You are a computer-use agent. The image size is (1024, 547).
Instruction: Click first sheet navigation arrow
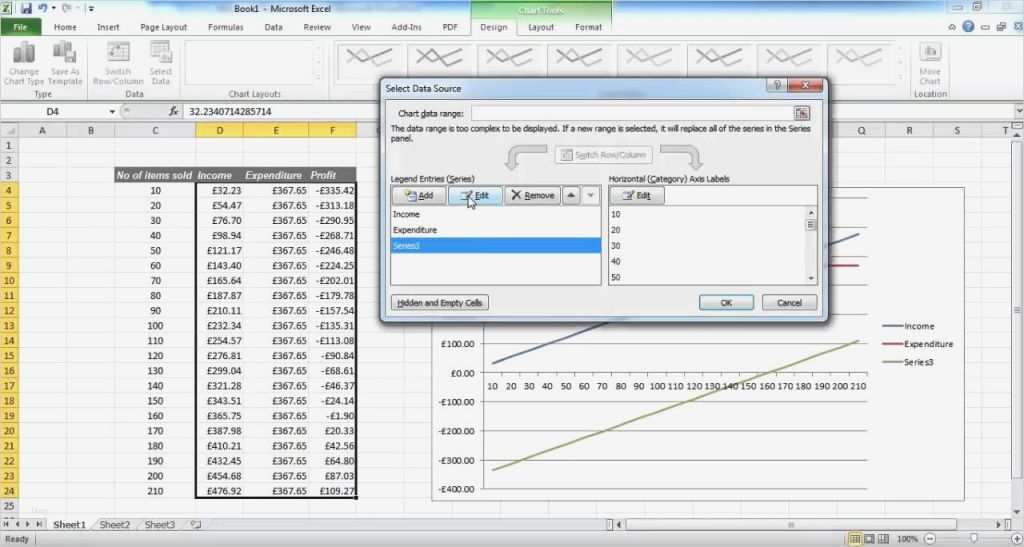(x=8, y=524)
